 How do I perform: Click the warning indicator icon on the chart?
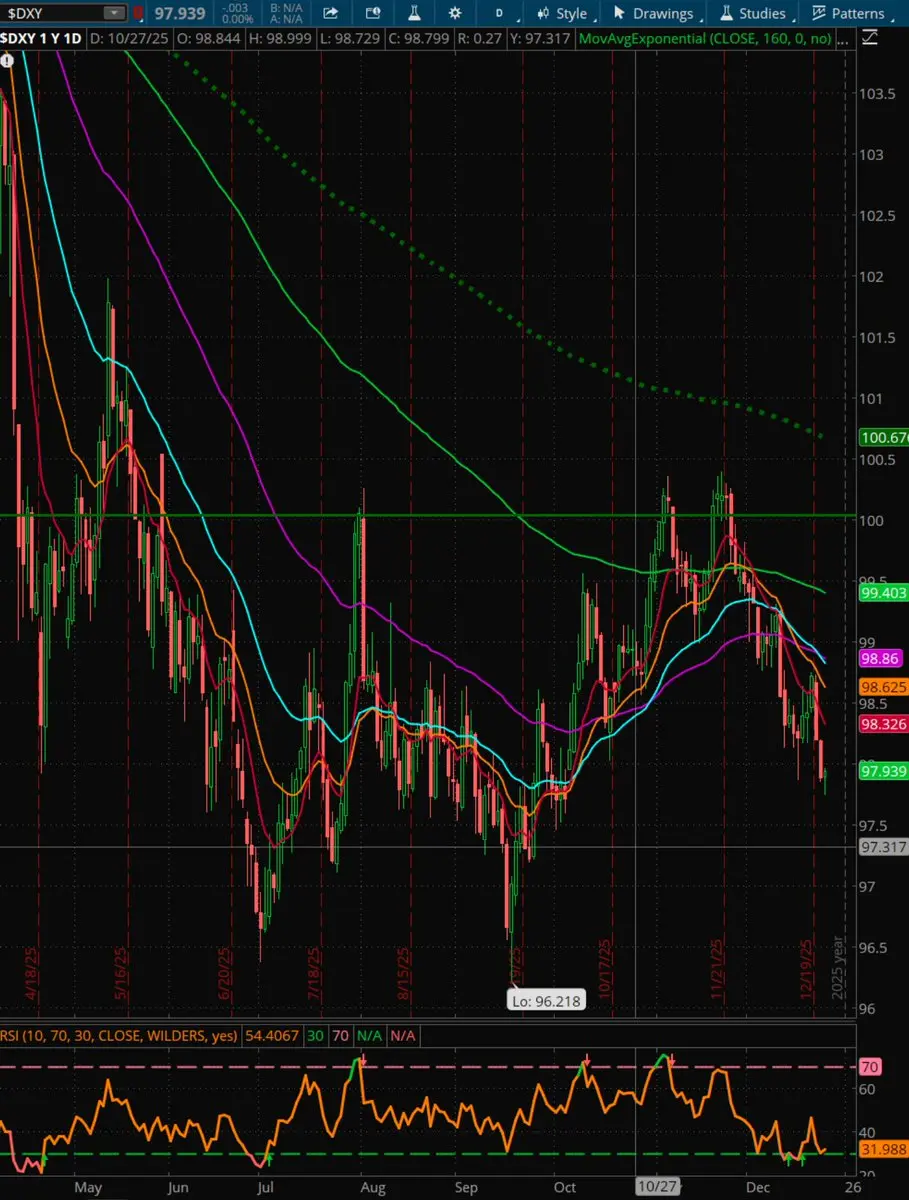point(8,61)
